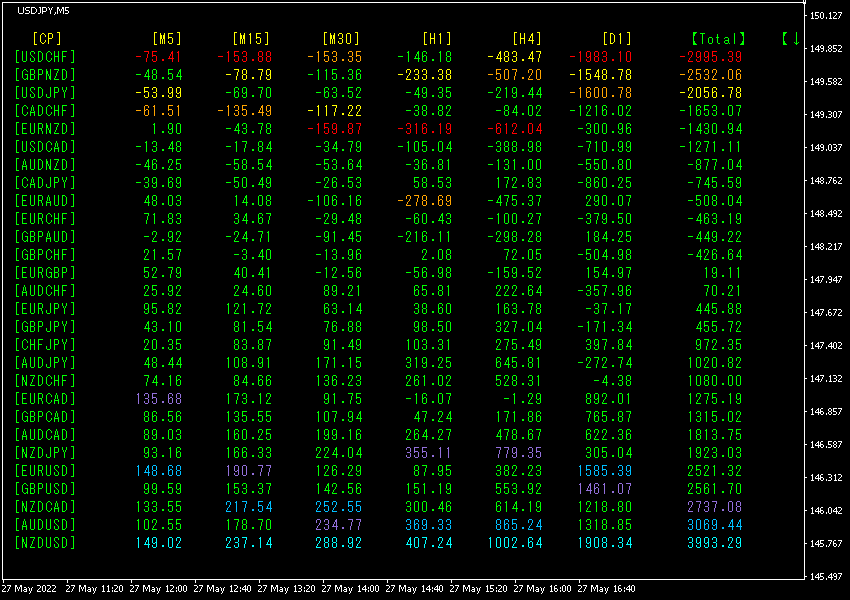The image size is (850, 600).
Task: Click CADCHF M15 value -135.49
Action: click(x=244, y=111)
